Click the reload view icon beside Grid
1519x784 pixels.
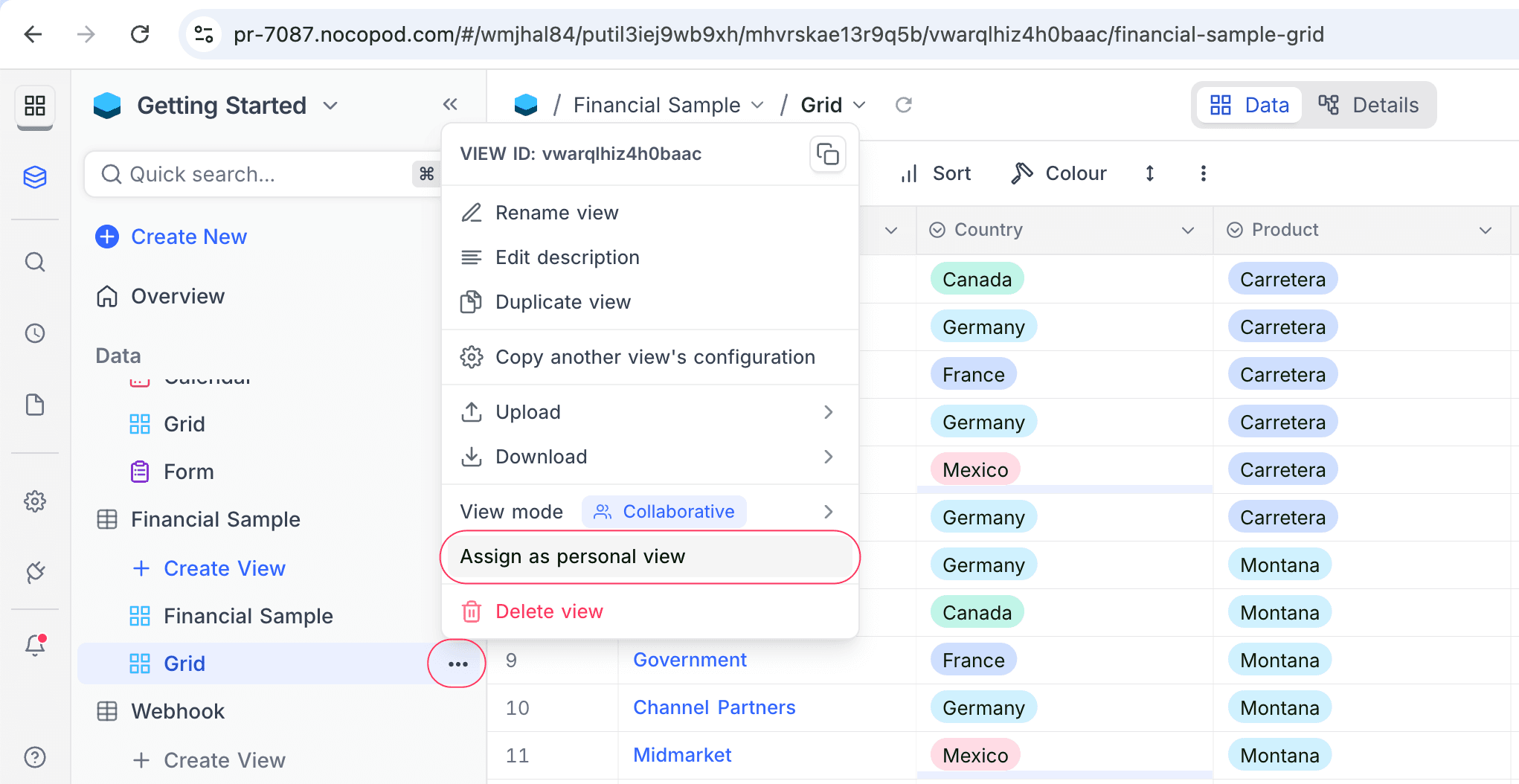tap(904, 105)
